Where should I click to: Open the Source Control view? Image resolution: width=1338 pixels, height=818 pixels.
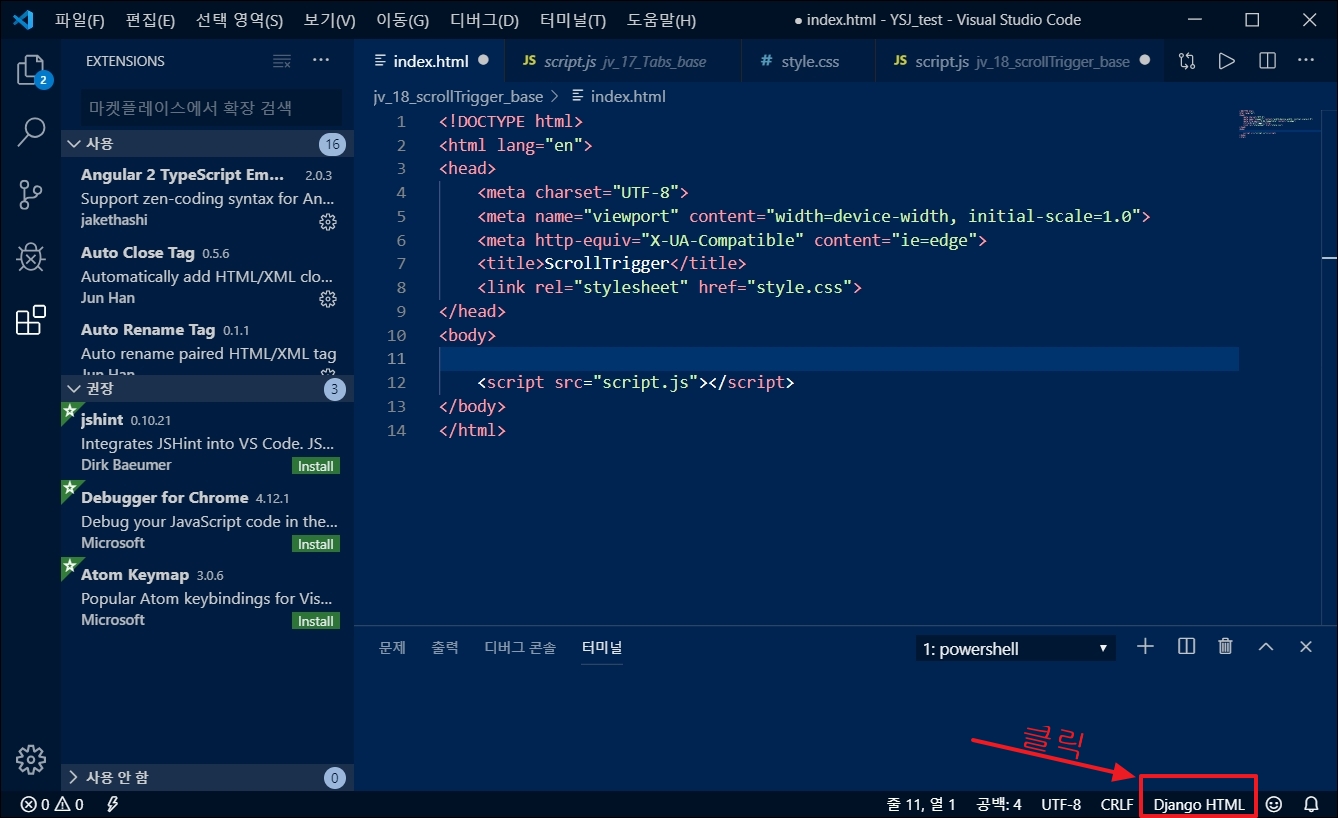30,195
